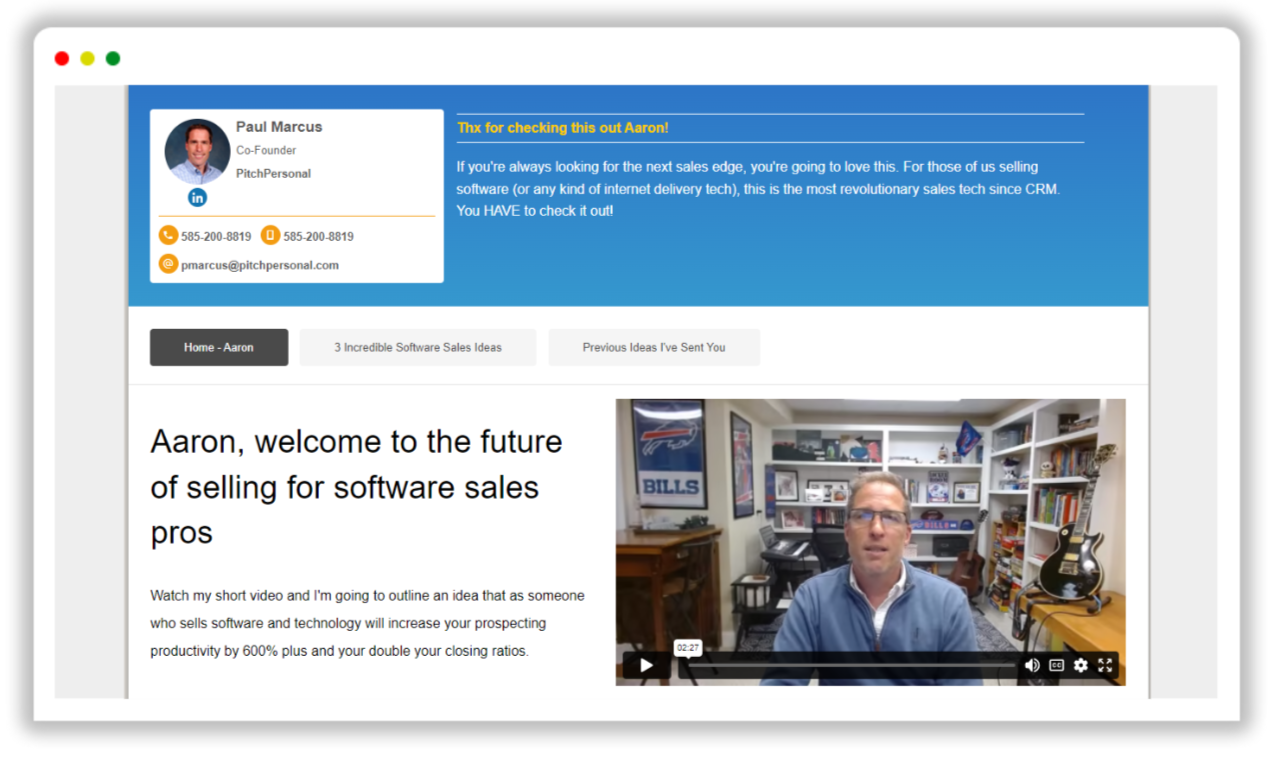This screenshot has height=757, width=1269.
Task: Click the yellow window minimize button
Action: [88, 59]
